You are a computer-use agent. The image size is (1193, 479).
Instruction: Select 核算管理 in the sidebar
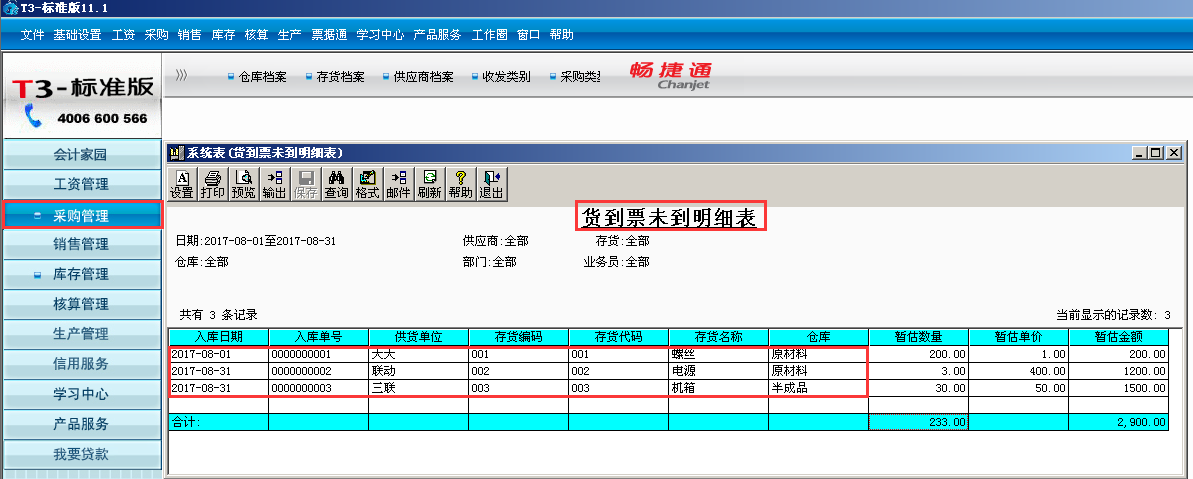pos(82,304)
